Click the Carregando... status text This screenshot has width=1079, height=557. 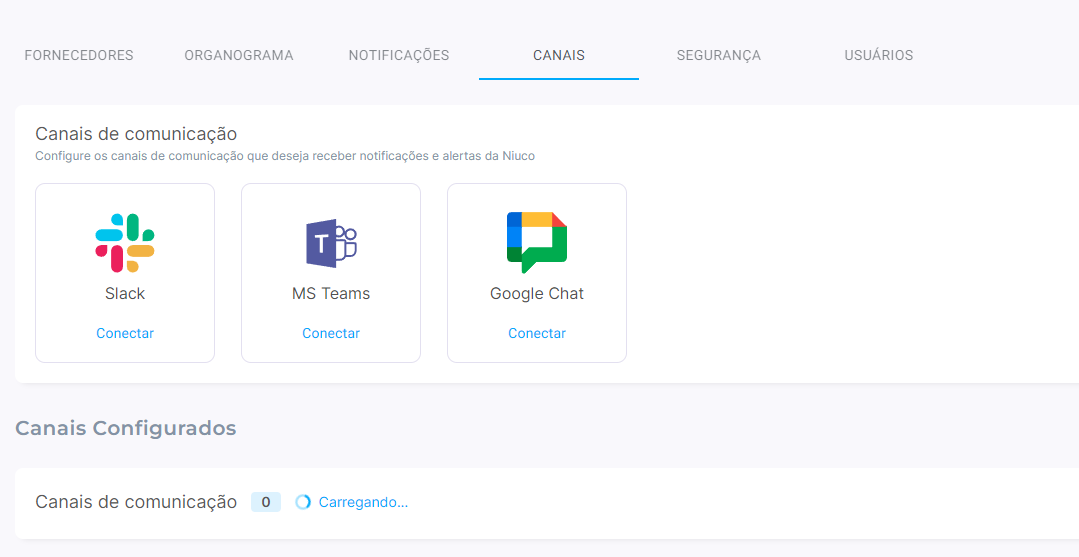tap(363, 503)
